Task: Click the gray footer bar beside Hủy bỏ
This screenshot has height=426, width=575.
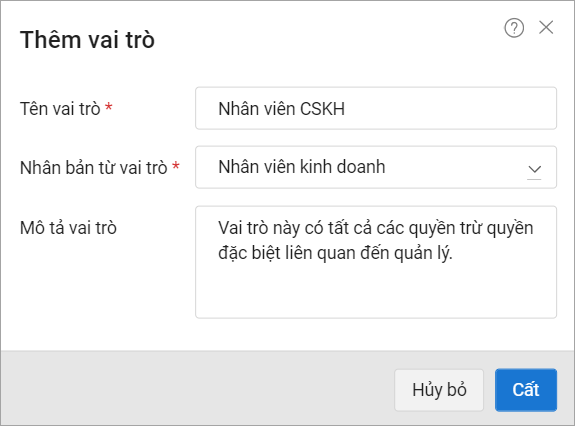Action: click(x=198, y=389)
